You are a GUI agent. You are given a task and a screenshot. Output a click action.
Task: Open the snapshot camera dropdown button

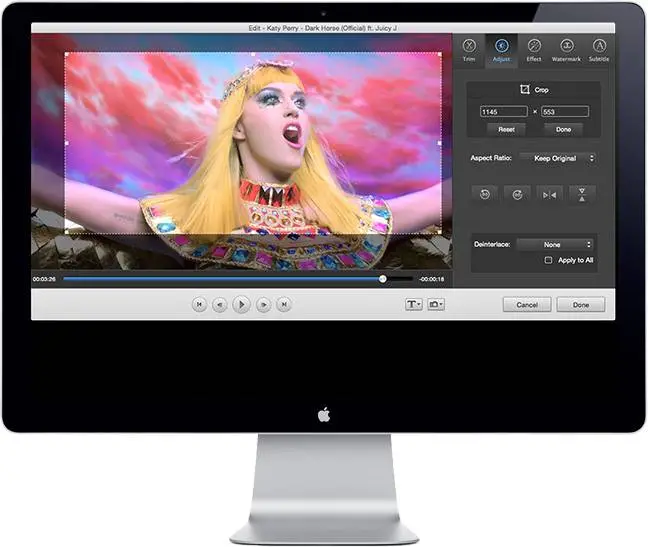pyautogui.click(x=436, y=304)
